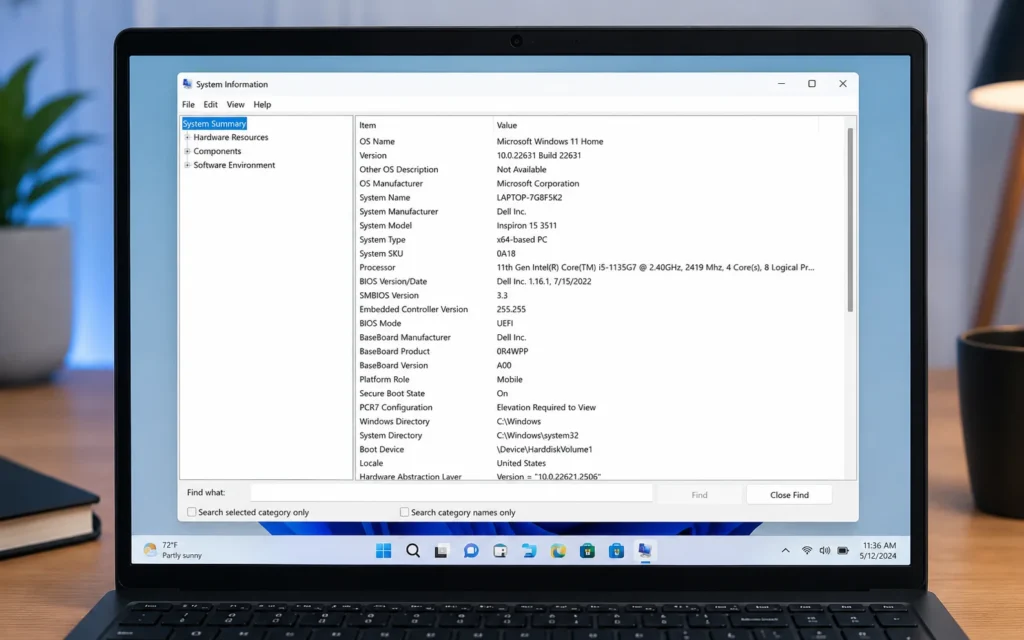The height and width of the screenshot is (640, 1024).
Task: Click the Close Find button
Action: [789, 494]
